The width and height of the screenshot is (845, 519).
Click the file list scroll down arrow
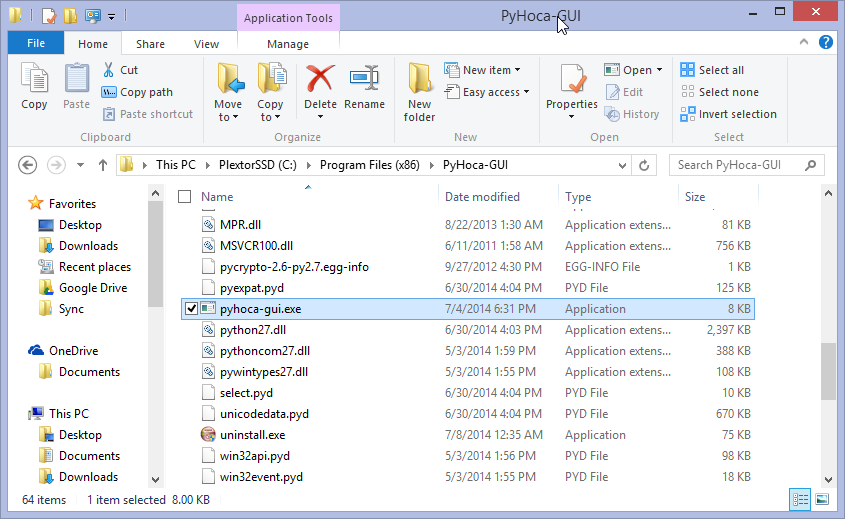828,479
